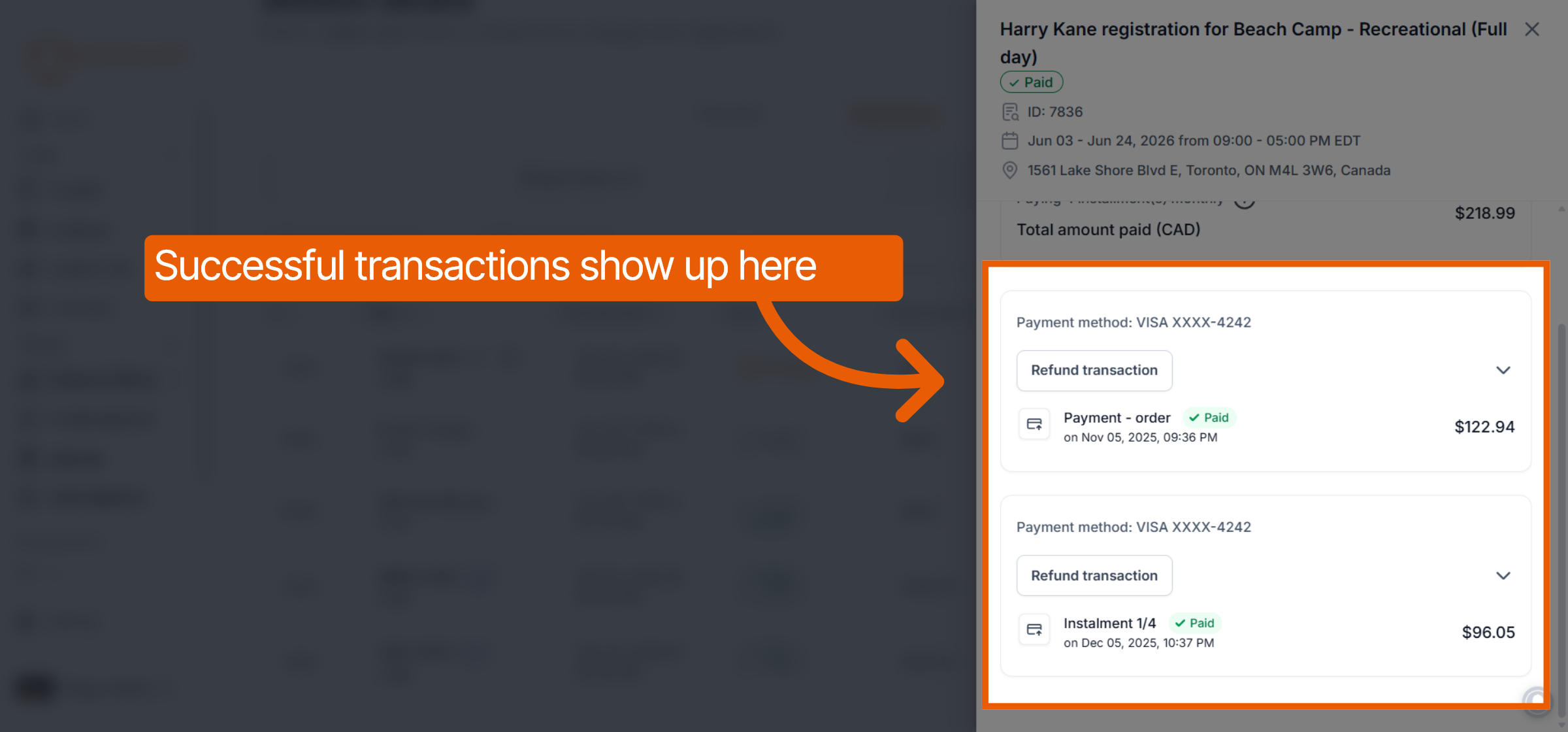Select the $96.05 instalment amount
This screenshot has width=1568, height=732.
1488,633
